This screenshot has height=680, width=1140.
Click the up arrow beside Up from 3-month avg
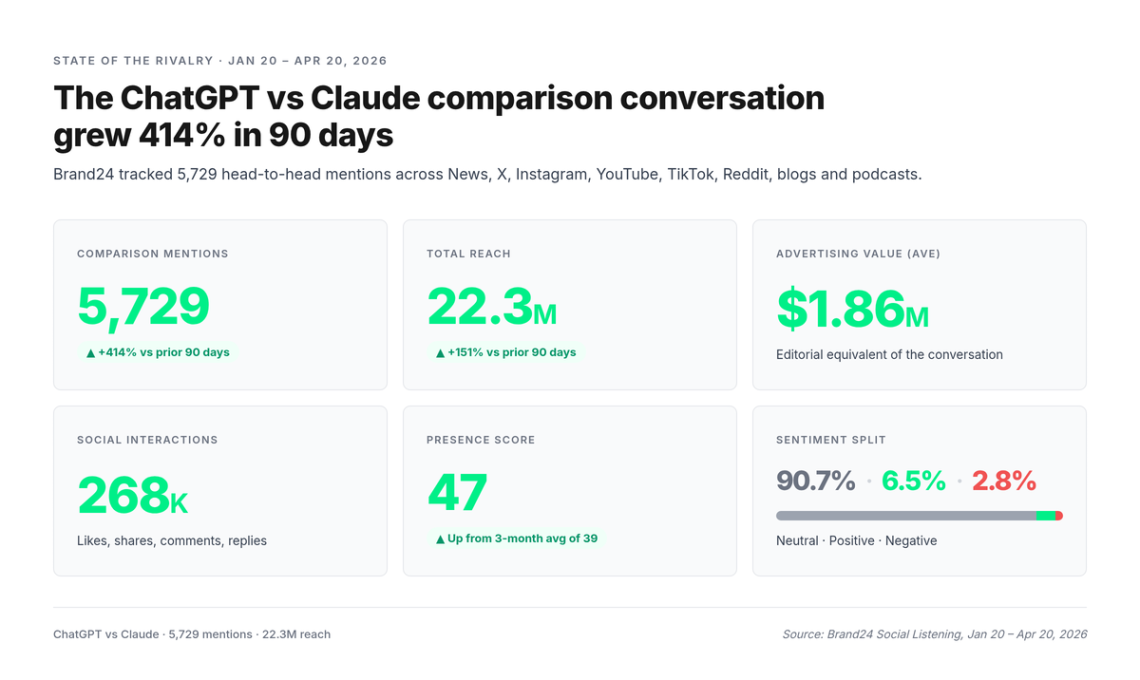tap(440, 539)
